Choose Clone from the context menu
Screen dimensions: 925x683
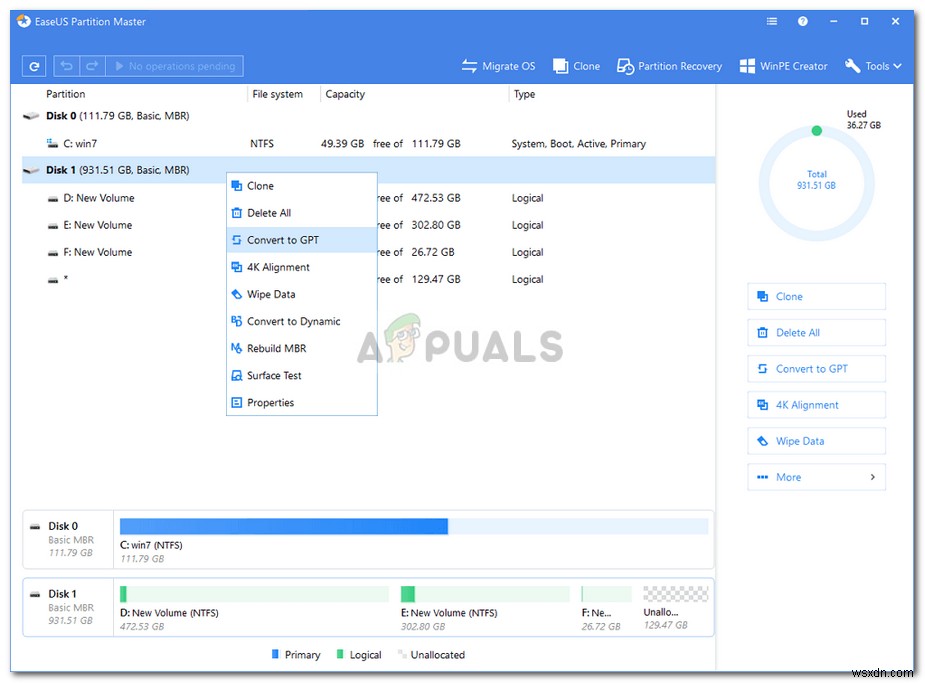pos(301,186)
